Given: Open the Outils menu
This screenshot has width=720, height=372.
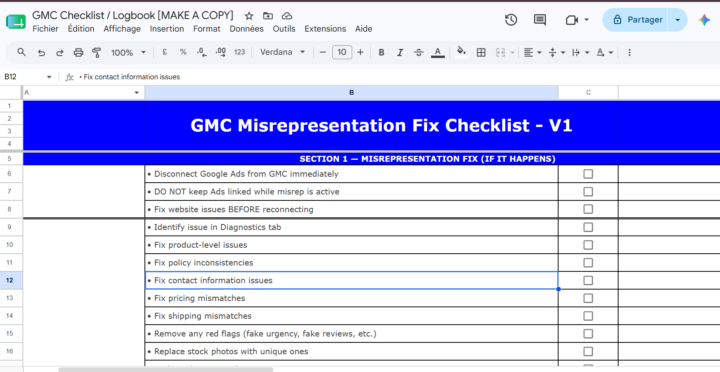Looking at the screenshot, I should 284,29.
